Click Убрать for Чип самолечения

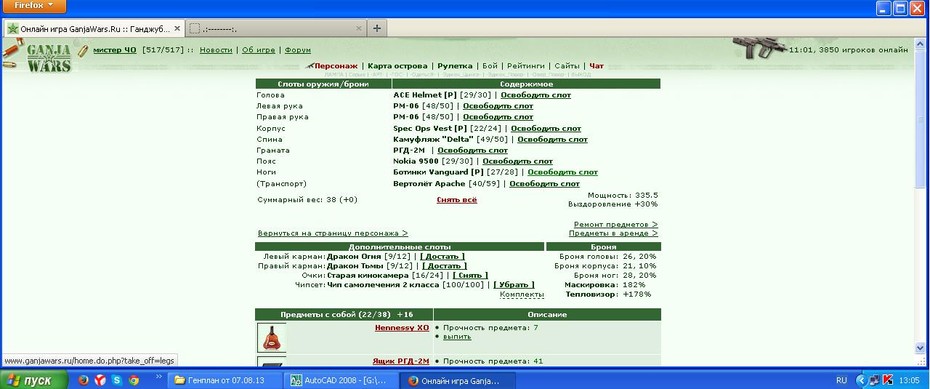tap(514, 285)
